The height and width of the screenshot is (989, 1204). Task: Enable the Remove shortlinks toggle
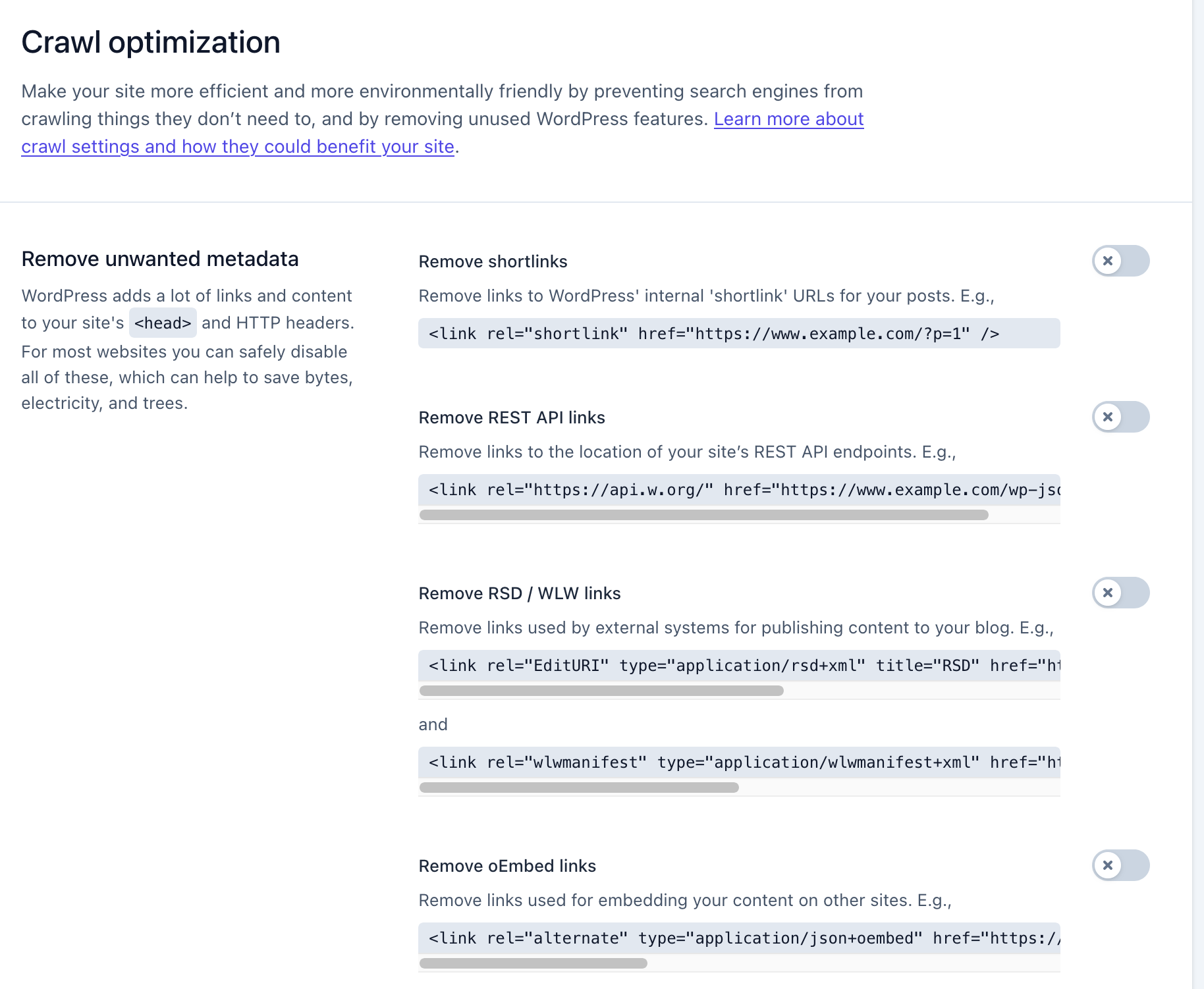(x=1120, y=261)
